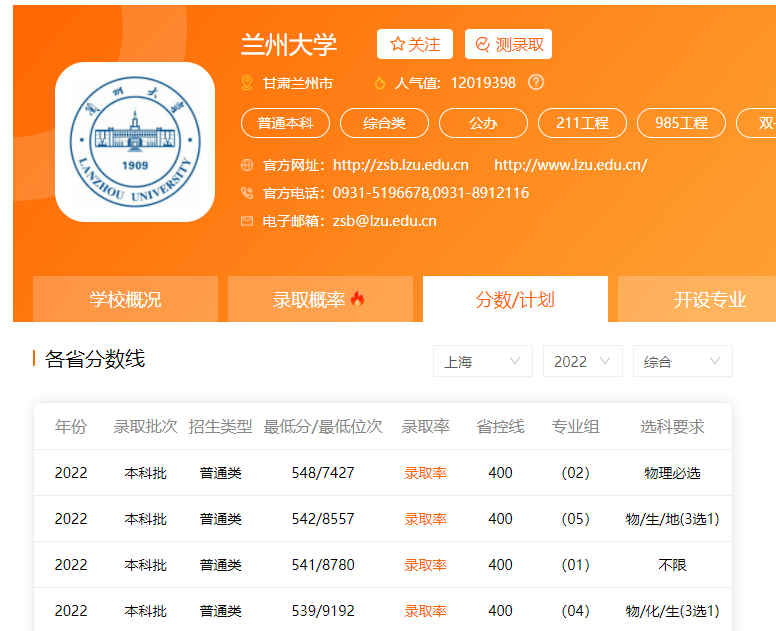Viewport: 776px width, 631px height.
Task: Click the question mark help icon
Action: point(536,82)
